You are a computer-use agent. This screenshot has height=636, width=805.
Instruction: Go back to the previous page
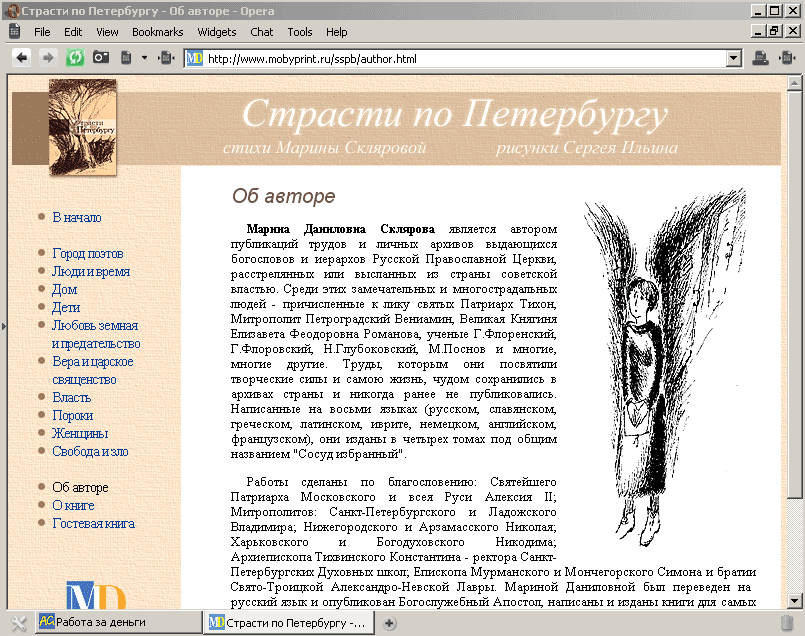(21, 57)
